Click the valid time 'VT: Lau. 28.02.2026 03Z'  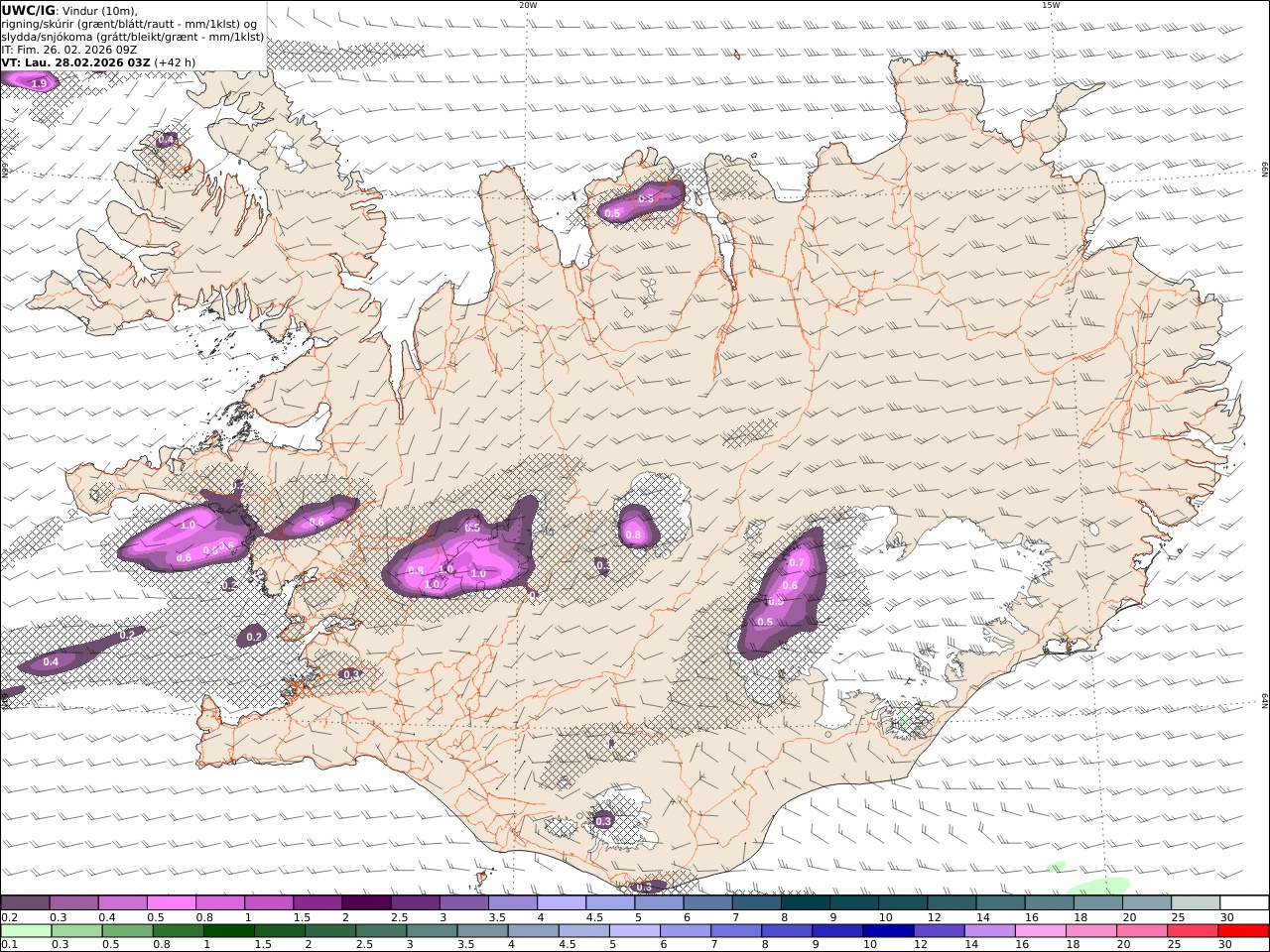coord(76,61)
